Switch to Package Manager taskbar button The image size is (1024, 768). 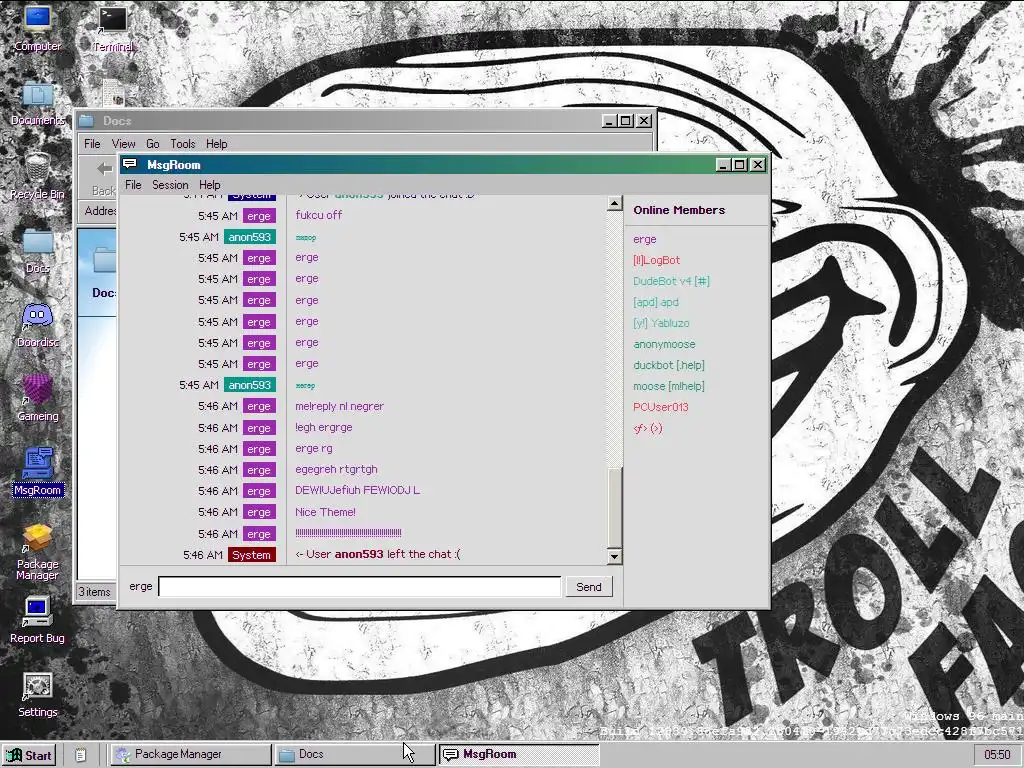[190, 754]
